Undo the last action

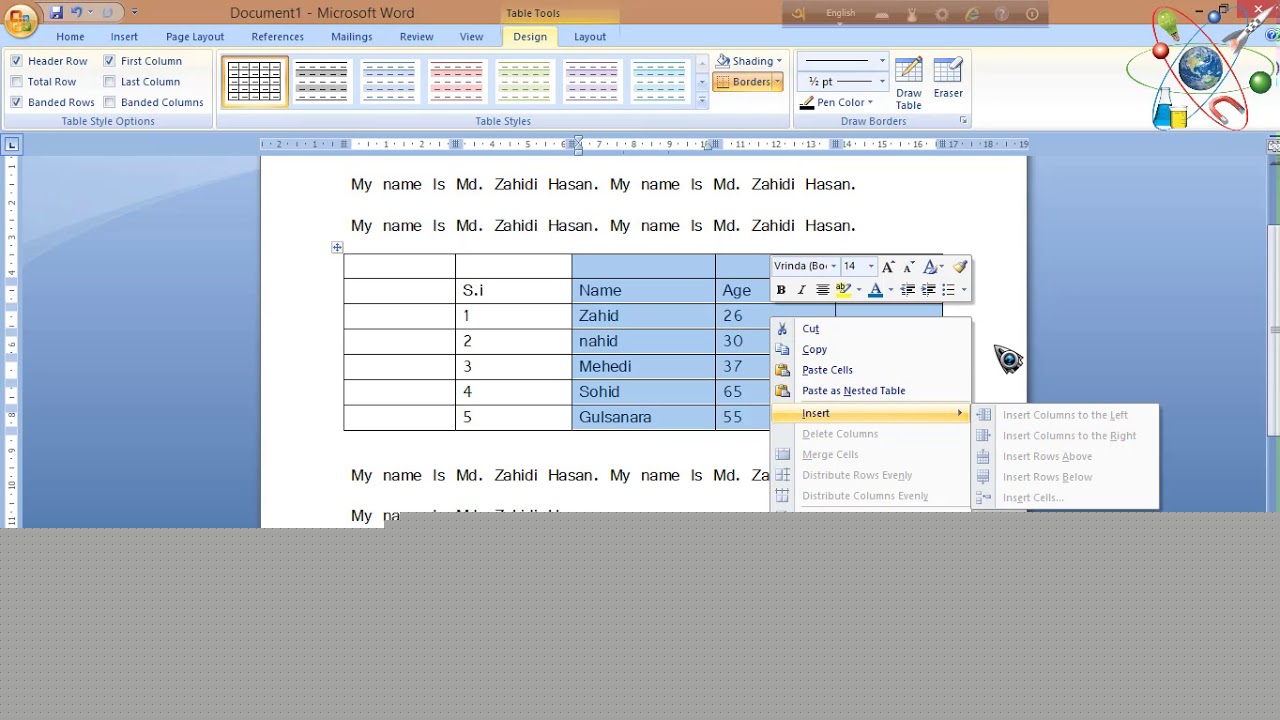pos(77,13)
